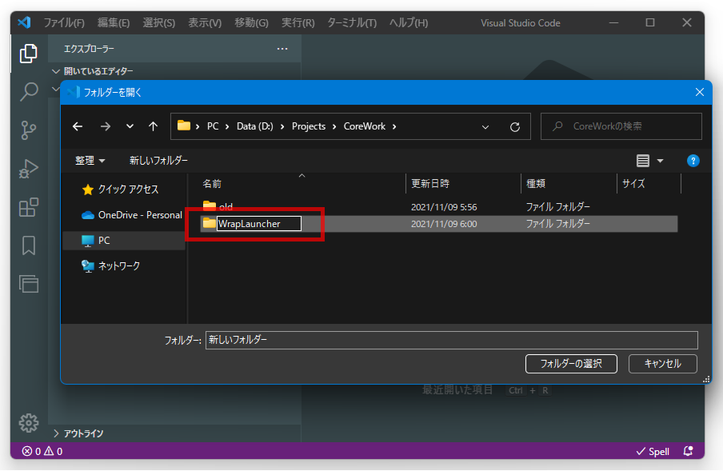Screen dimensions: 723x471
Task: Open the project manager icon in activity bar
Action: [29, 284]
